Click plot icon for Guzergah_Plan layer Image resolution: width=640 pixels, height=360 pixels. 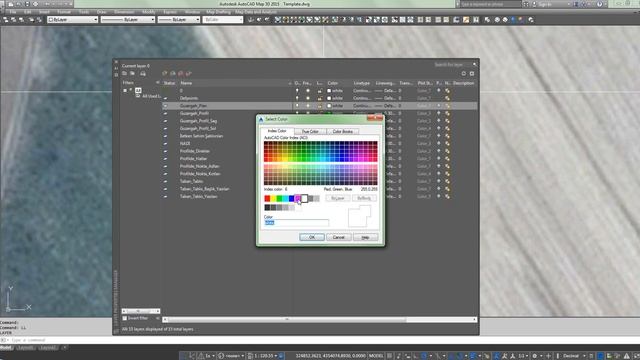tap(439, 106)
